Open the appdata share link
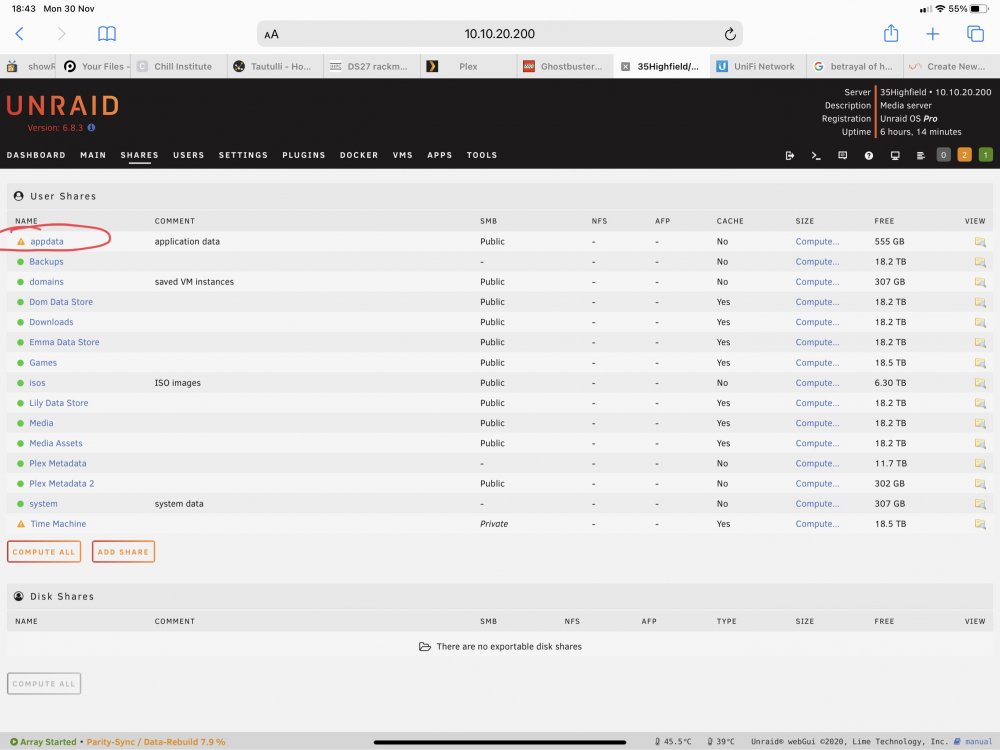The height and width of the screenshot is (750, 1000). (47, 242)
